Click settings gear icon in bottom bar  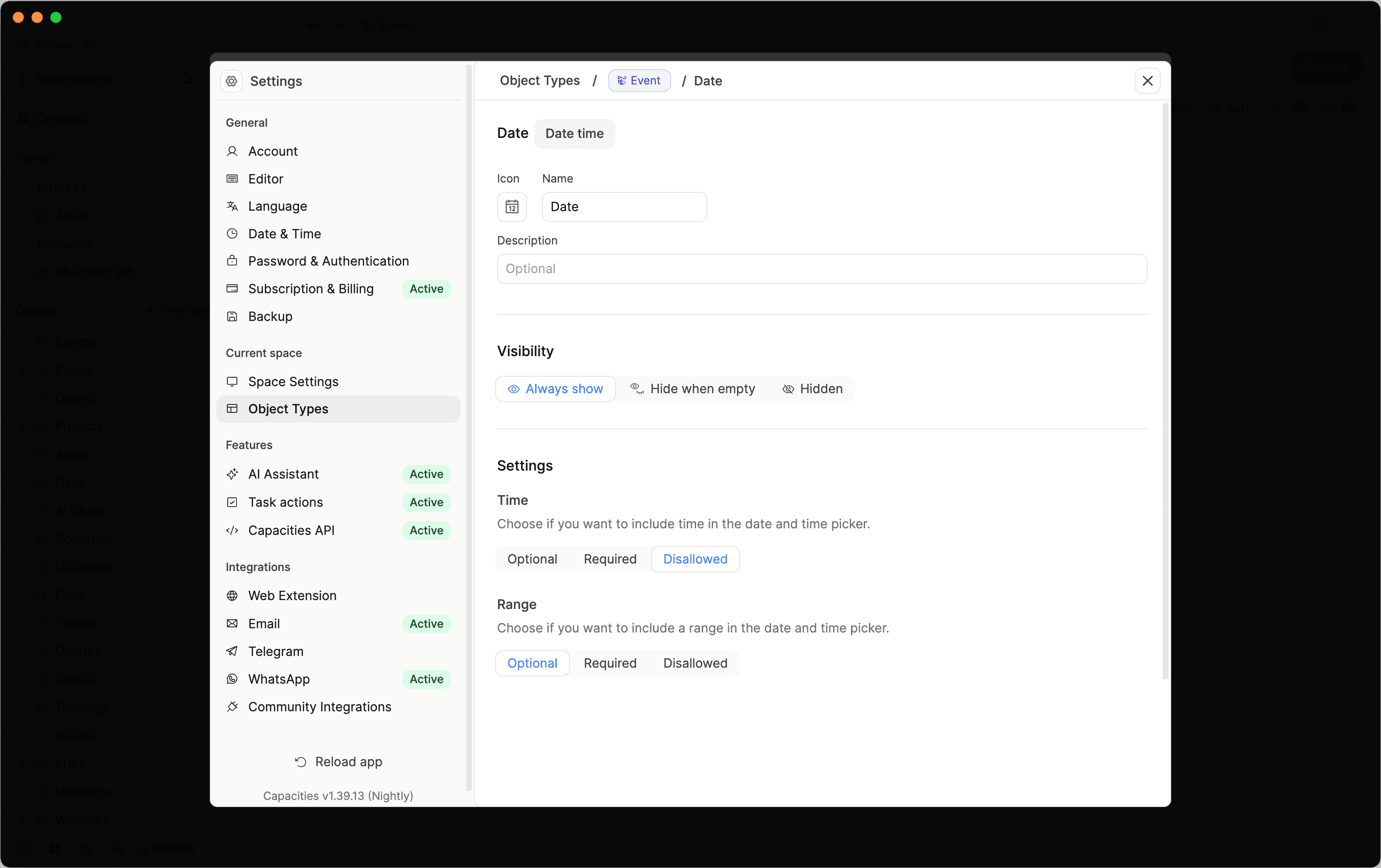[23, 849]
